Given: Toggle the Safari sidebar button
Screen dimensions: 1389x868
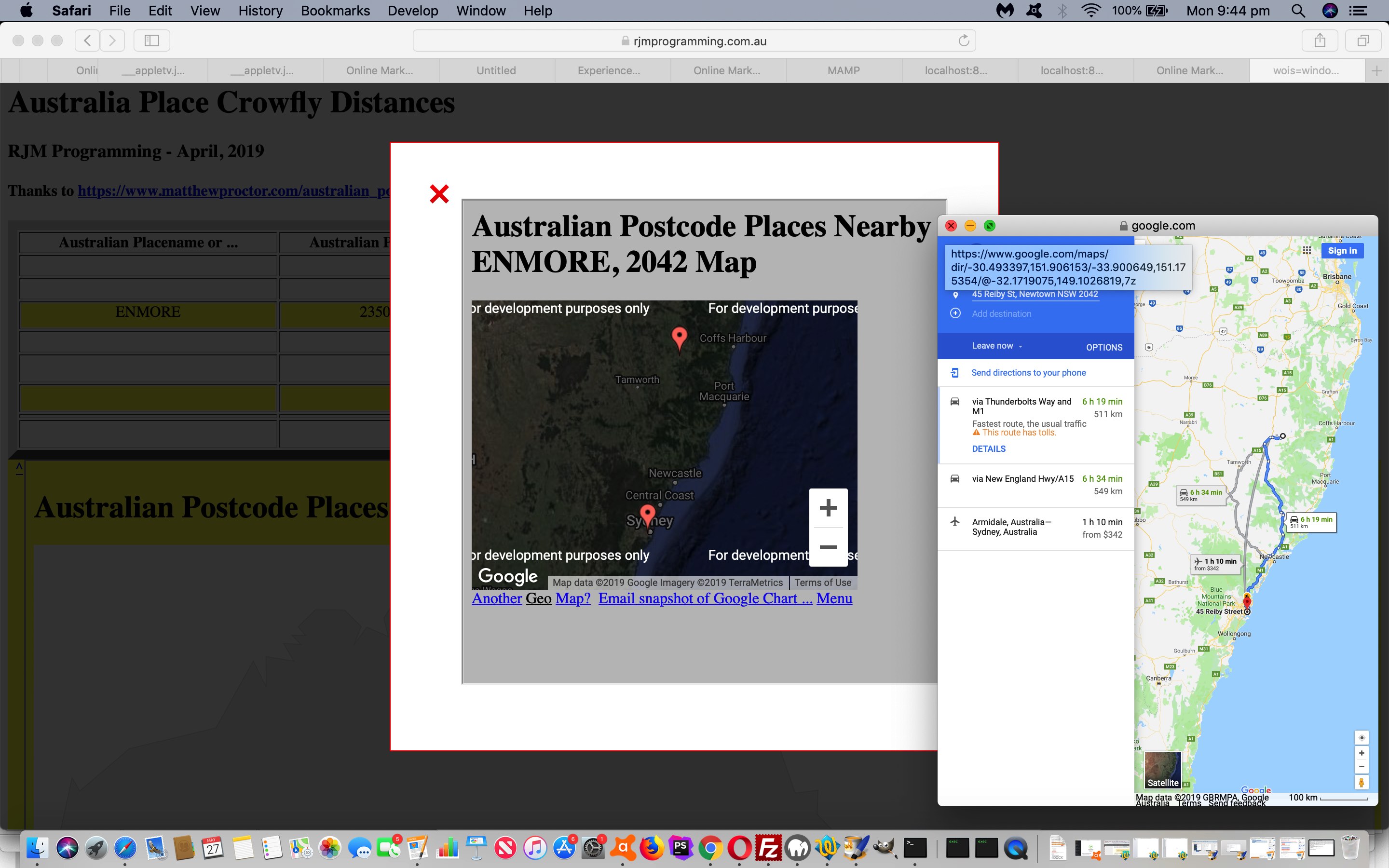Looking at the screenshot, I should coord(151,41).
